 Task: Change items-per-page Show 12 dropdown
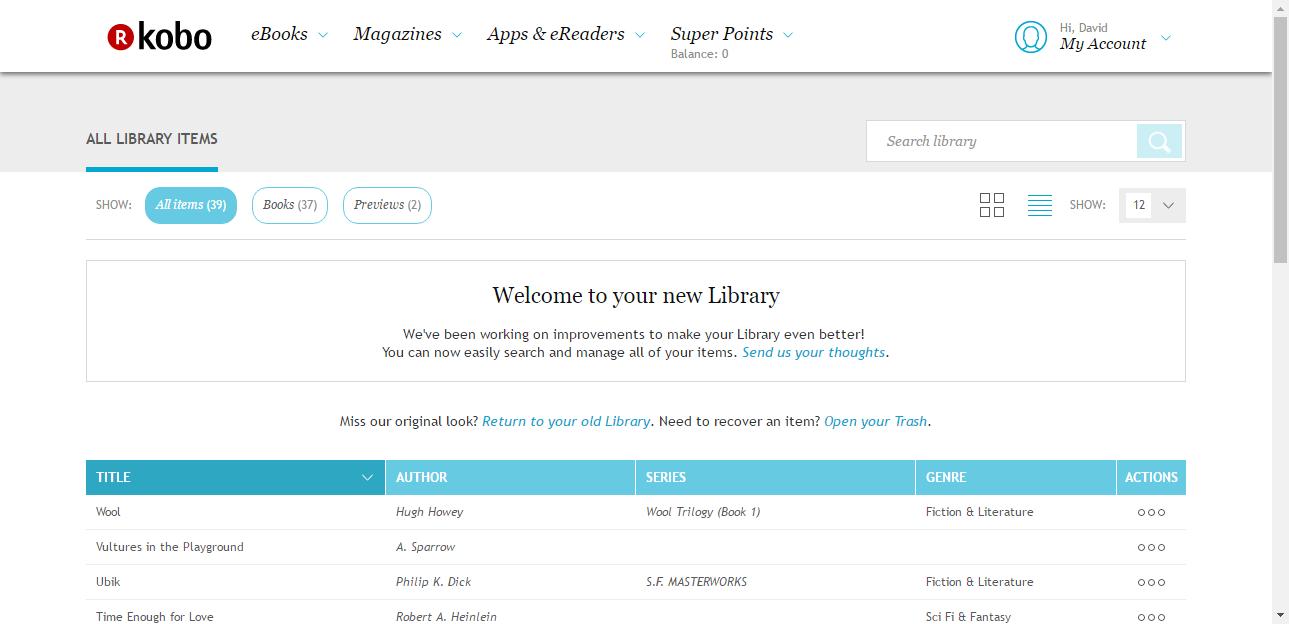(1152, 205)
